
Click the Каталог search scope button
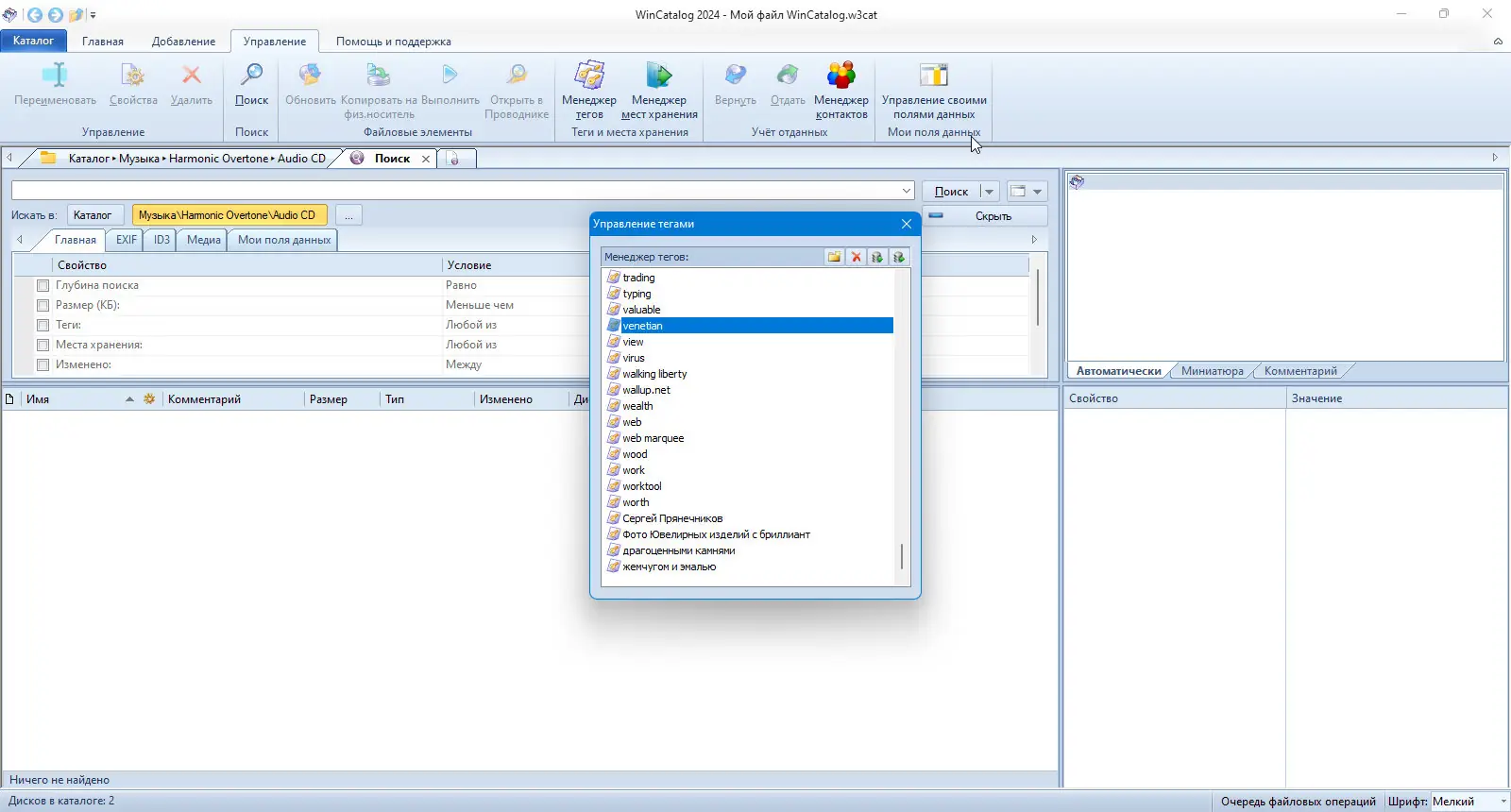(93, 215)
